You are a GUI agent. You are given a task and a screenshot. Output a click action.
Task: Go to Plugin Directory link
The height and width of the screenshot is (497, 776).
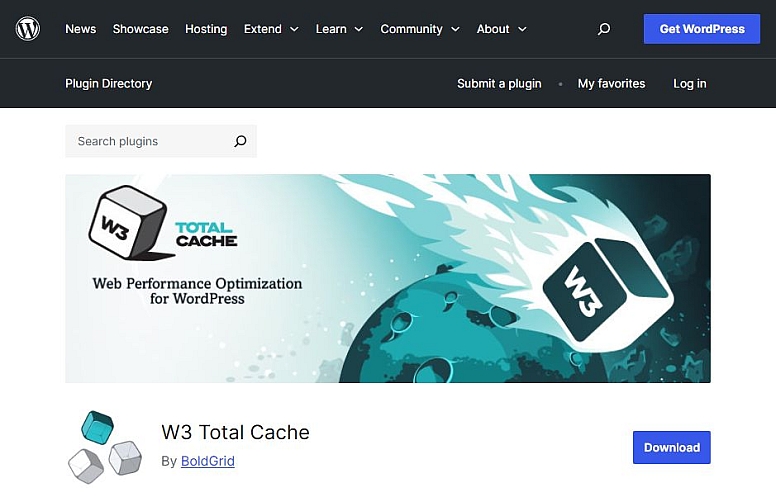[108, 83]
